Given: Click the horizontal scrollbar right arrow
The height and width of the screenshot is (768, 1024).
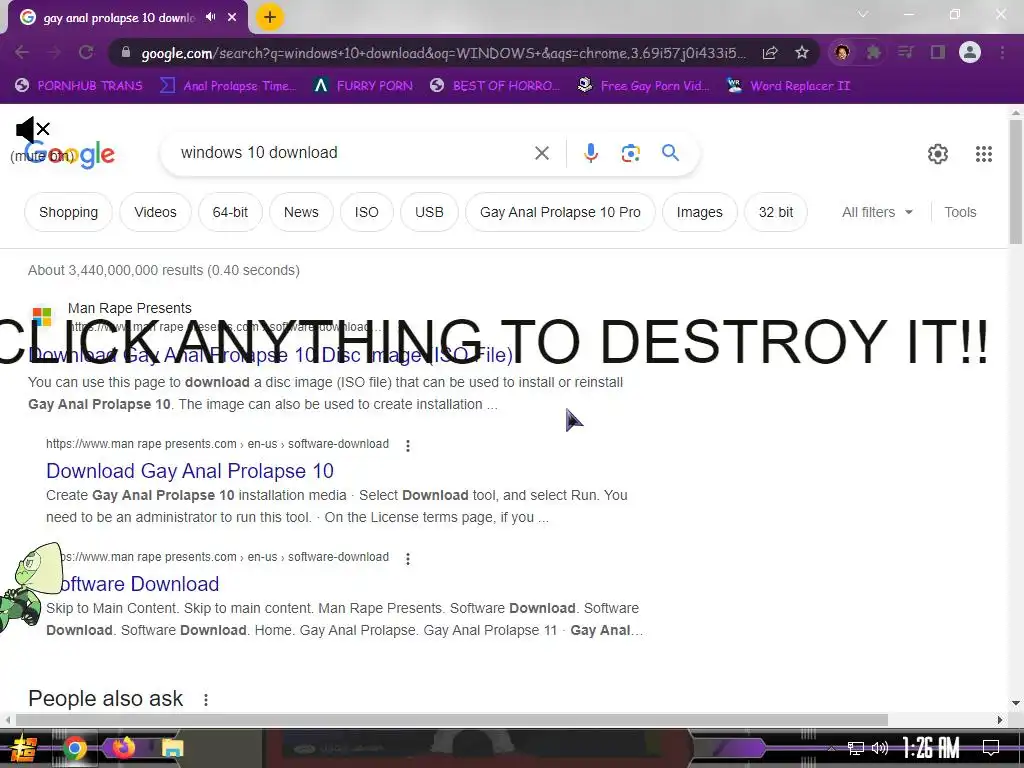Looking at the screenshot, I should point(1000,720).
